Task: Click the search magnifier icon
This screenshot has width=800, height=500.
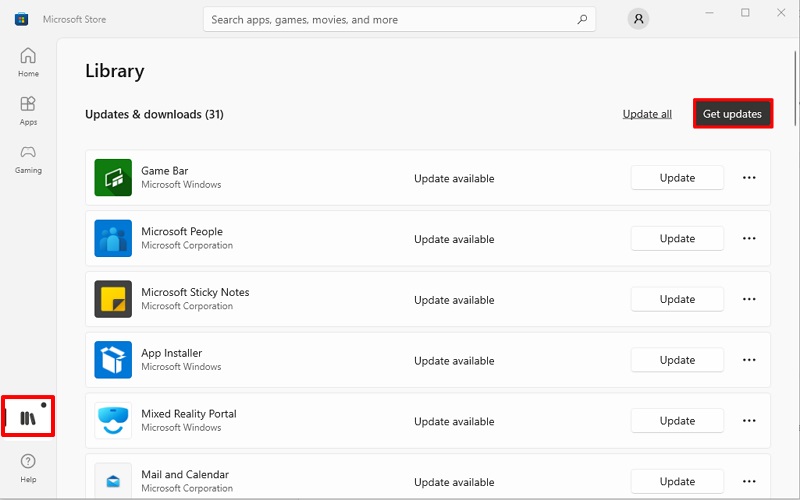Action: [582, 19]
